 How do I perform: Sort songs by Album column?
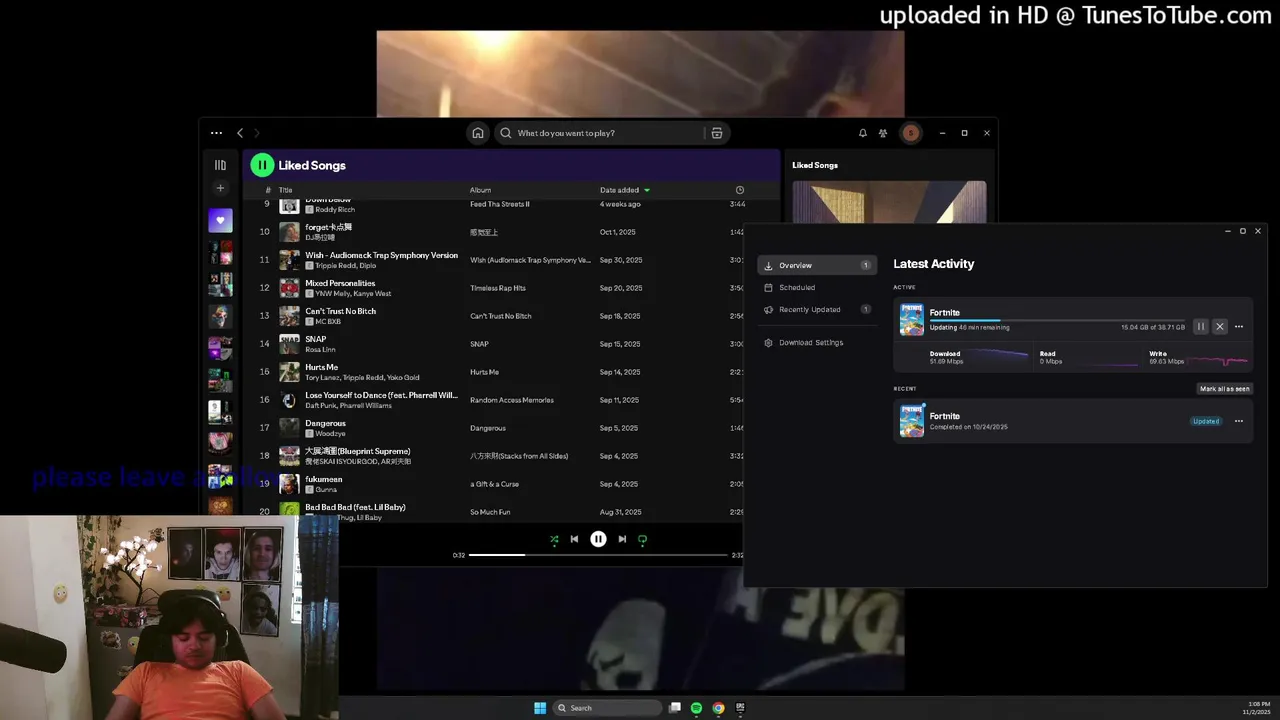tap(480, 190)
